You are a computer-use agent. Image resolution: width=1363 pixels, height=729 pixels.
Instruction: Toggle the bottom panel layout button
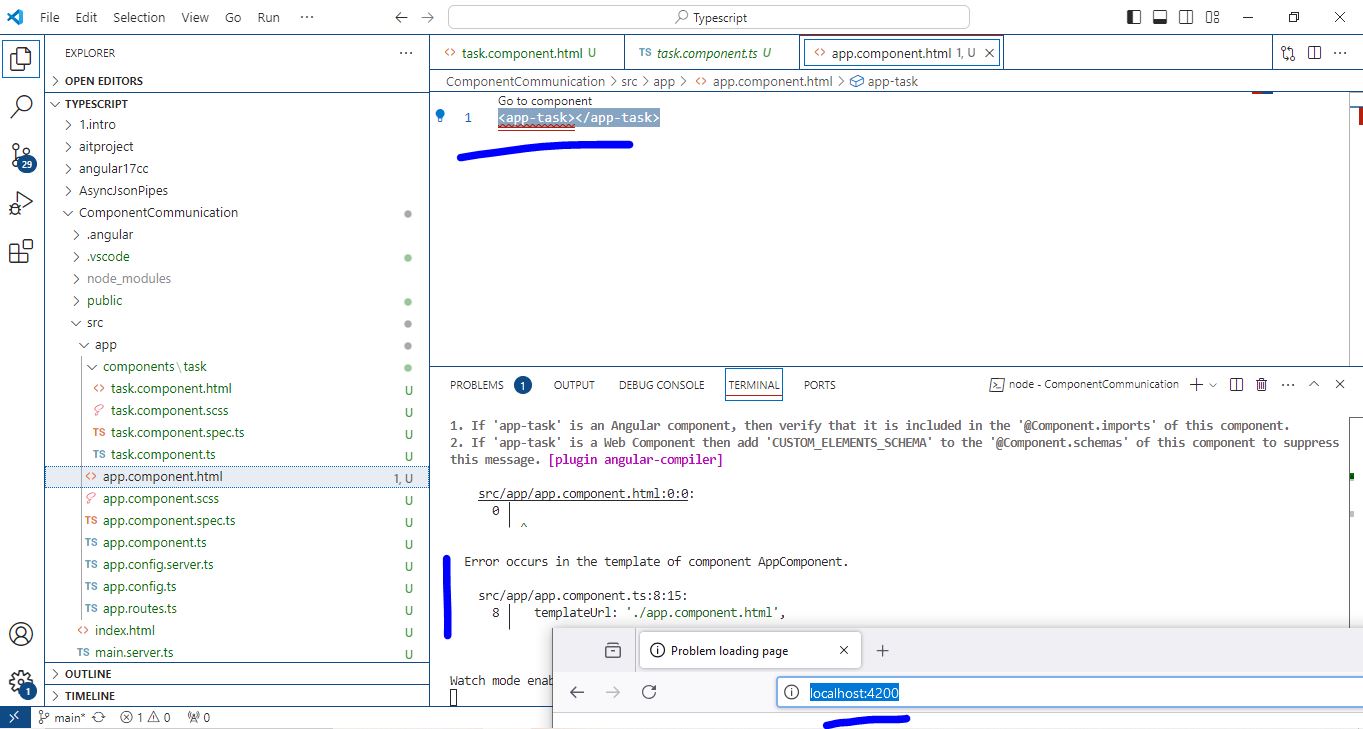pyautogui.click(x=1160, y=17)
